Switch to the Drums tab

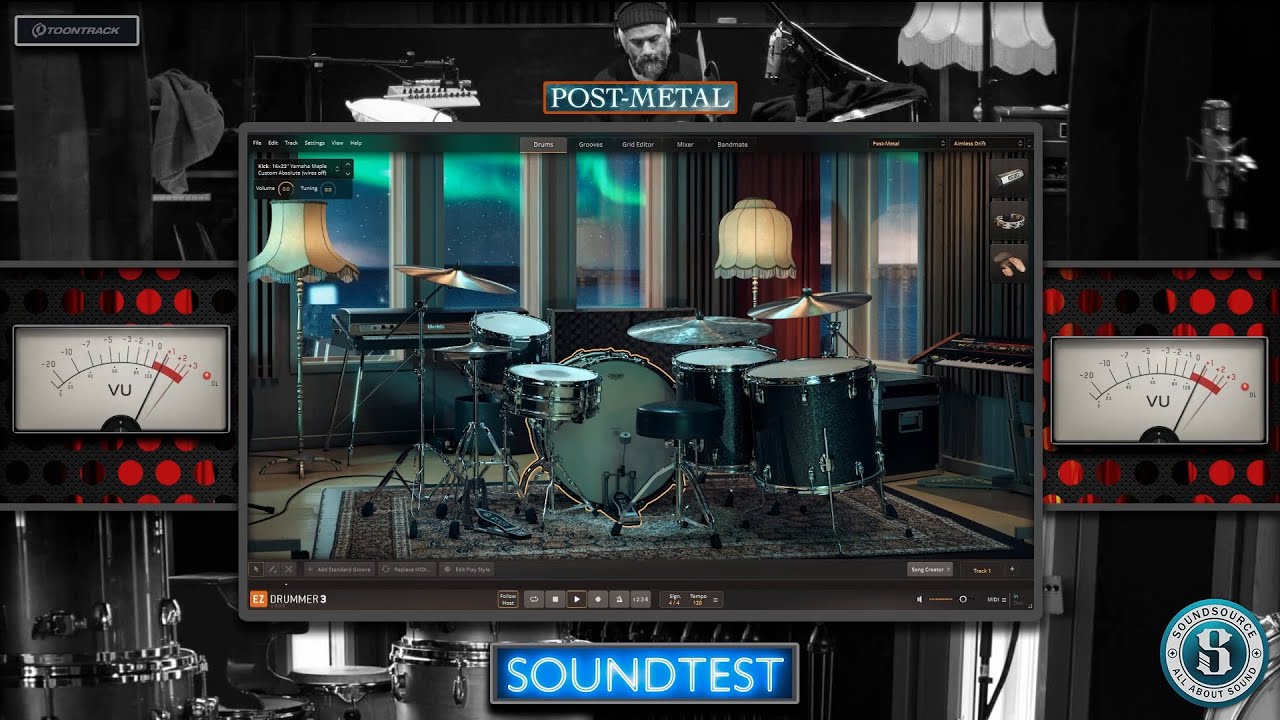click(543, 144)
